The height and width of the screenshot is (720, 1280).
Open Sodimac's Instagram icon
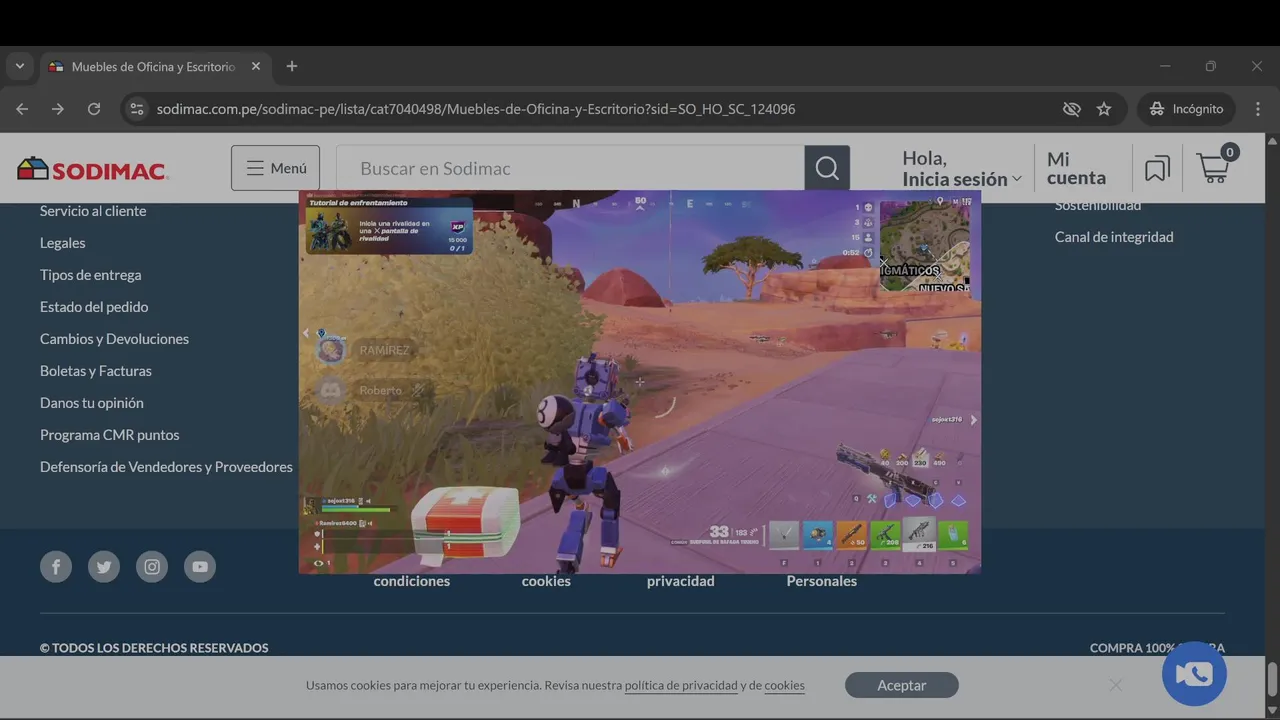click(152, 567)
